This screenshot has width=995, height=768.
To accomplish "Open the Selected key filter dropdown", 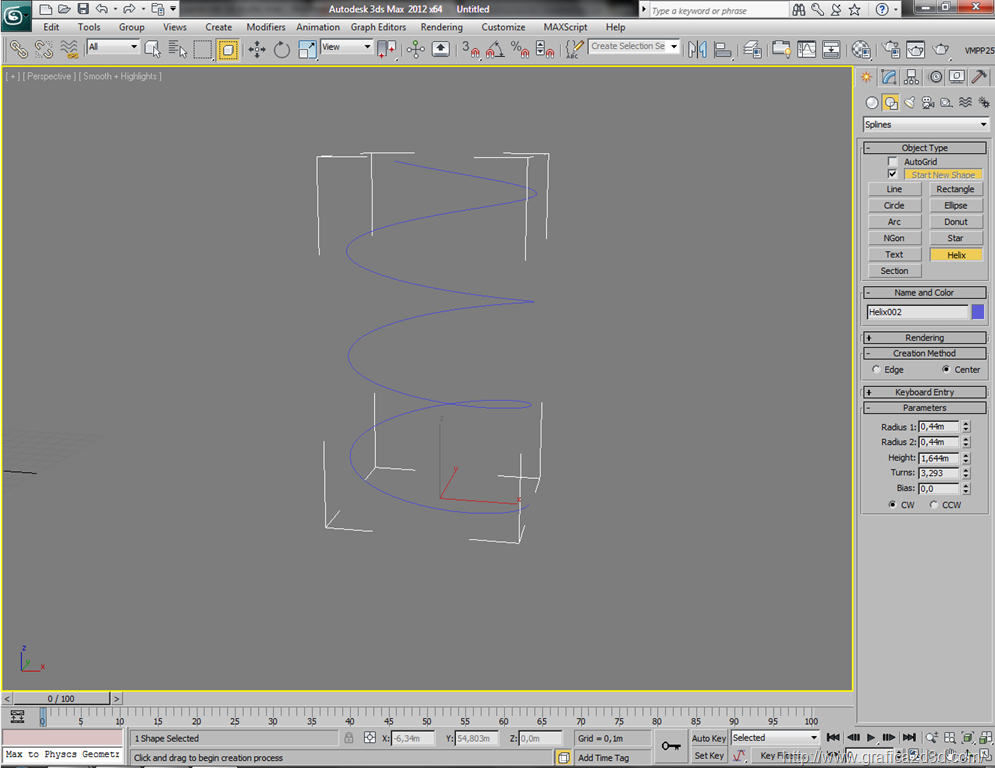I will coord(775,738).
